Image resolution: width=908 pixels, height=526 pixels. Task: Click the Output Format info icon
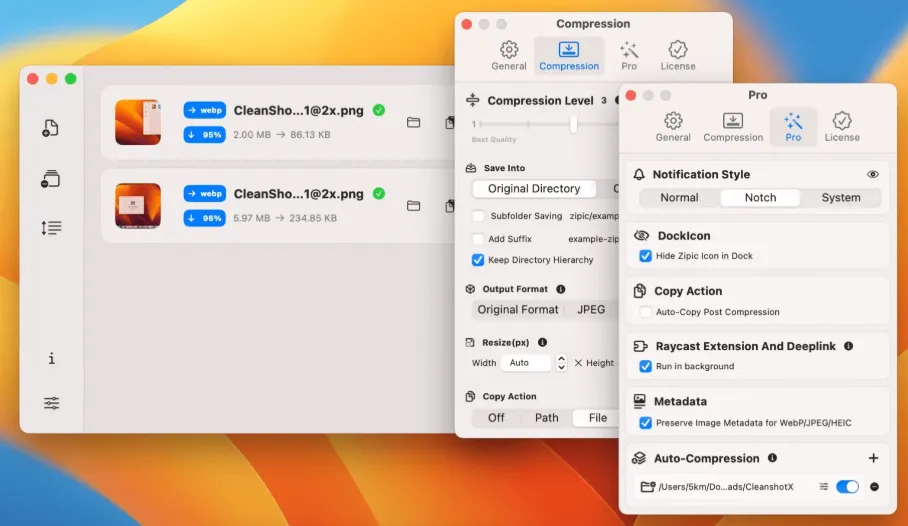[561, 289]
